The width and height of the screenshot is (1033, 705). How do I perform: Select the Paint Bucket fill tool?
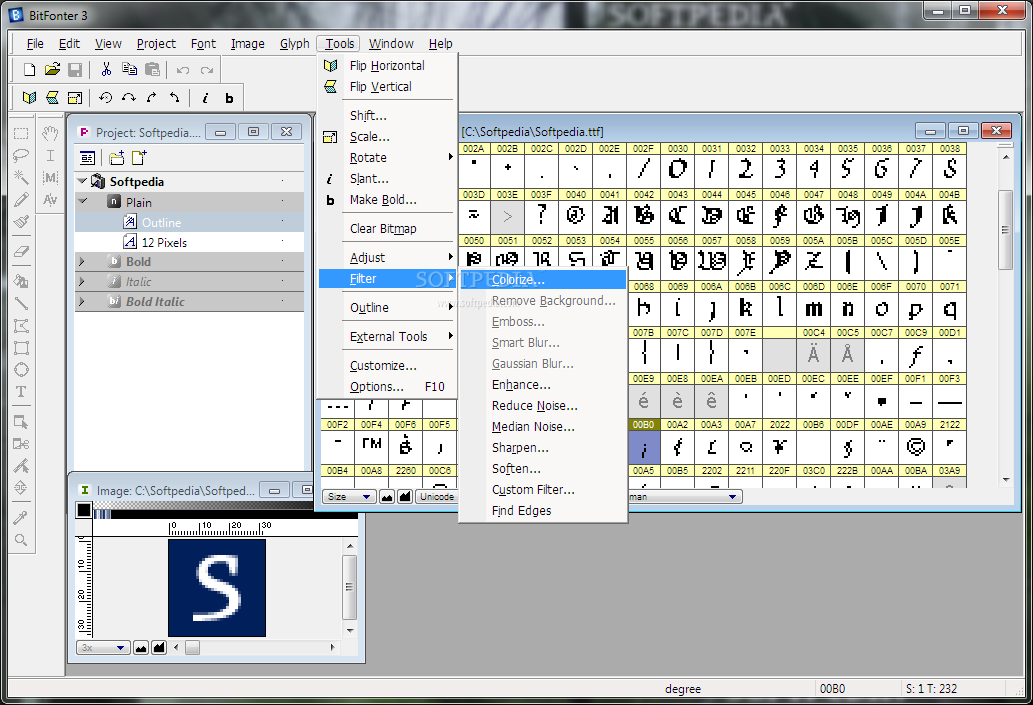tap(21, 281)
